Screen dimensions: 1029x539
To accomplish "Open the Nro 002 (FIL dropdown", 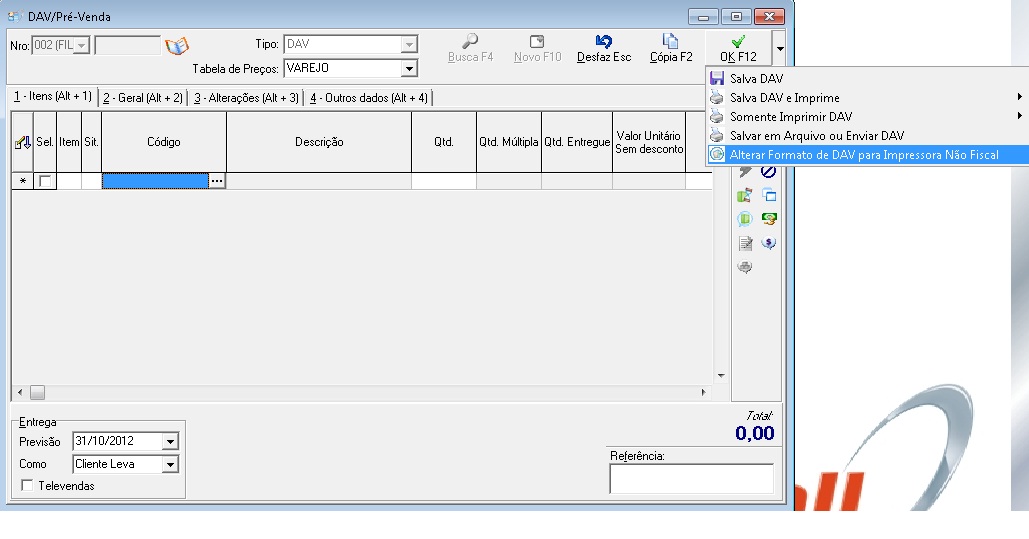I will [82, 45].
